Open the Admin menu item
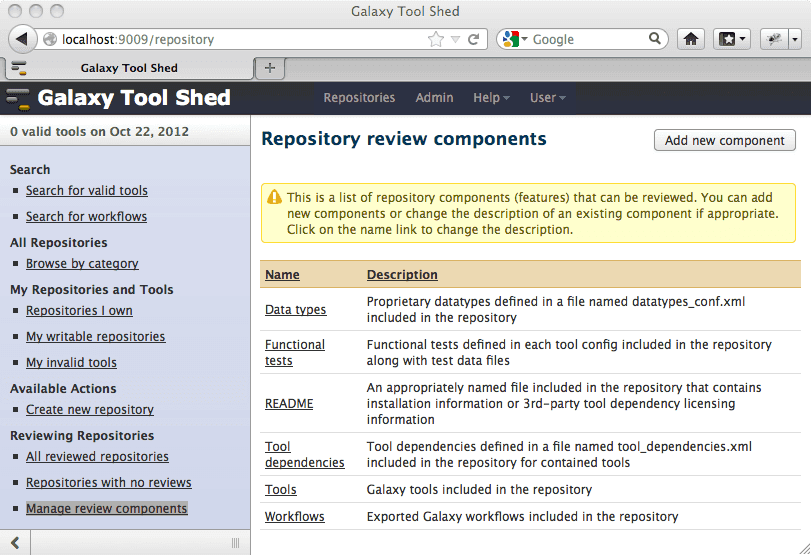The height and width of the screenshot is (555, 811). tap(434, 98)
